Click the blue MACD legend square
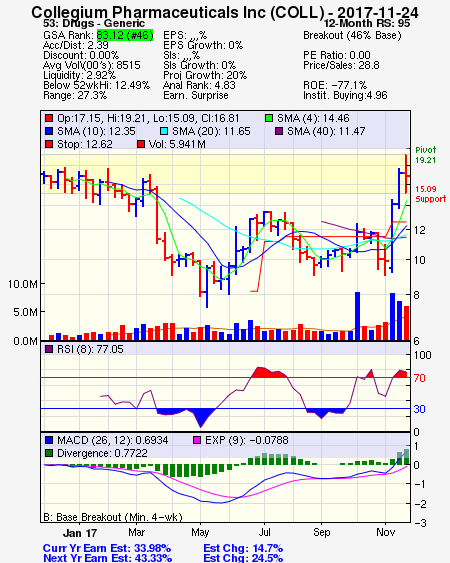The width and height of the screenshot is (450, 563). (49, 440)
